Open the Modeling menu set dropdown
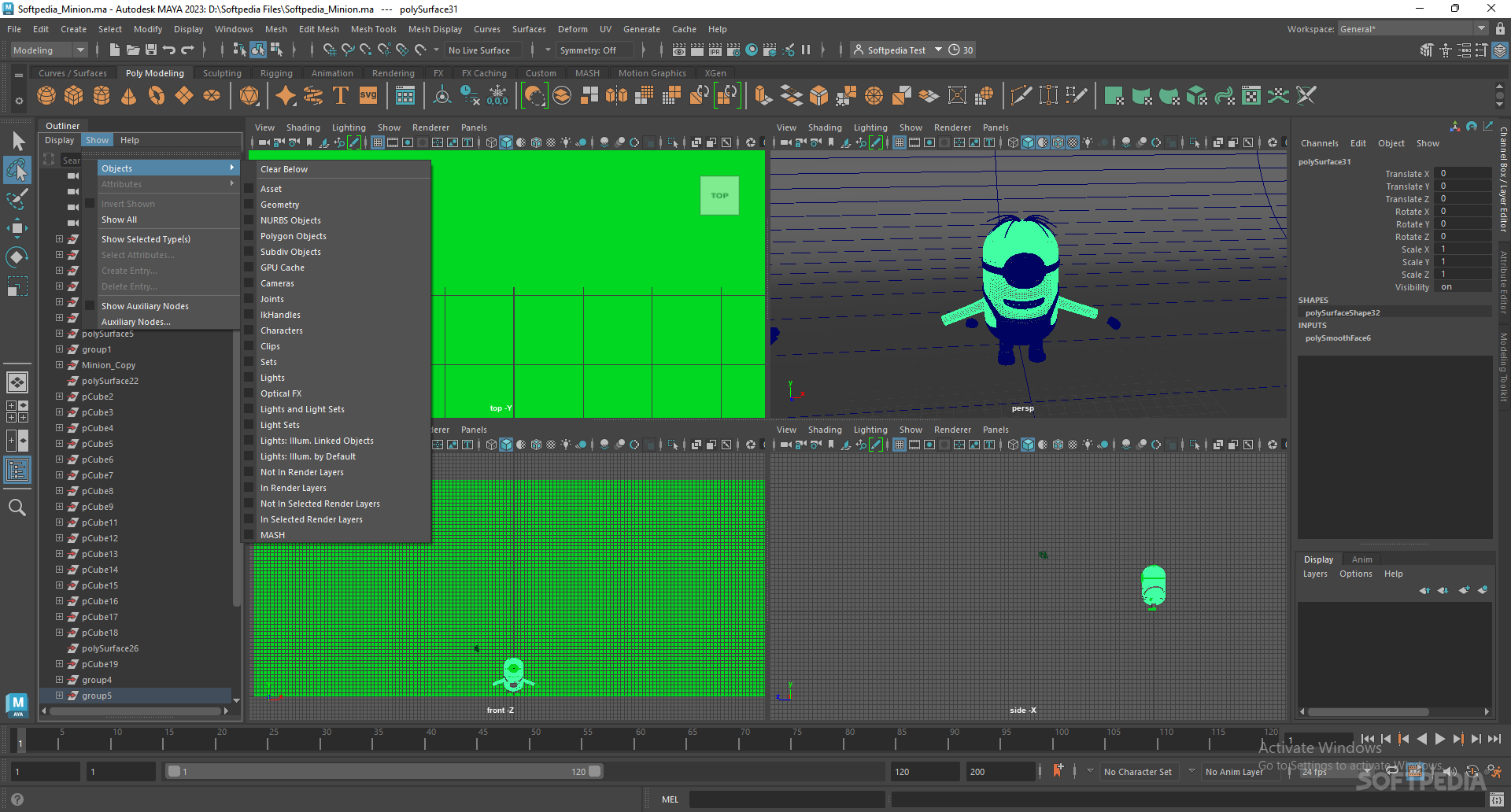1511x812 pixels. (x=49, y=50)
